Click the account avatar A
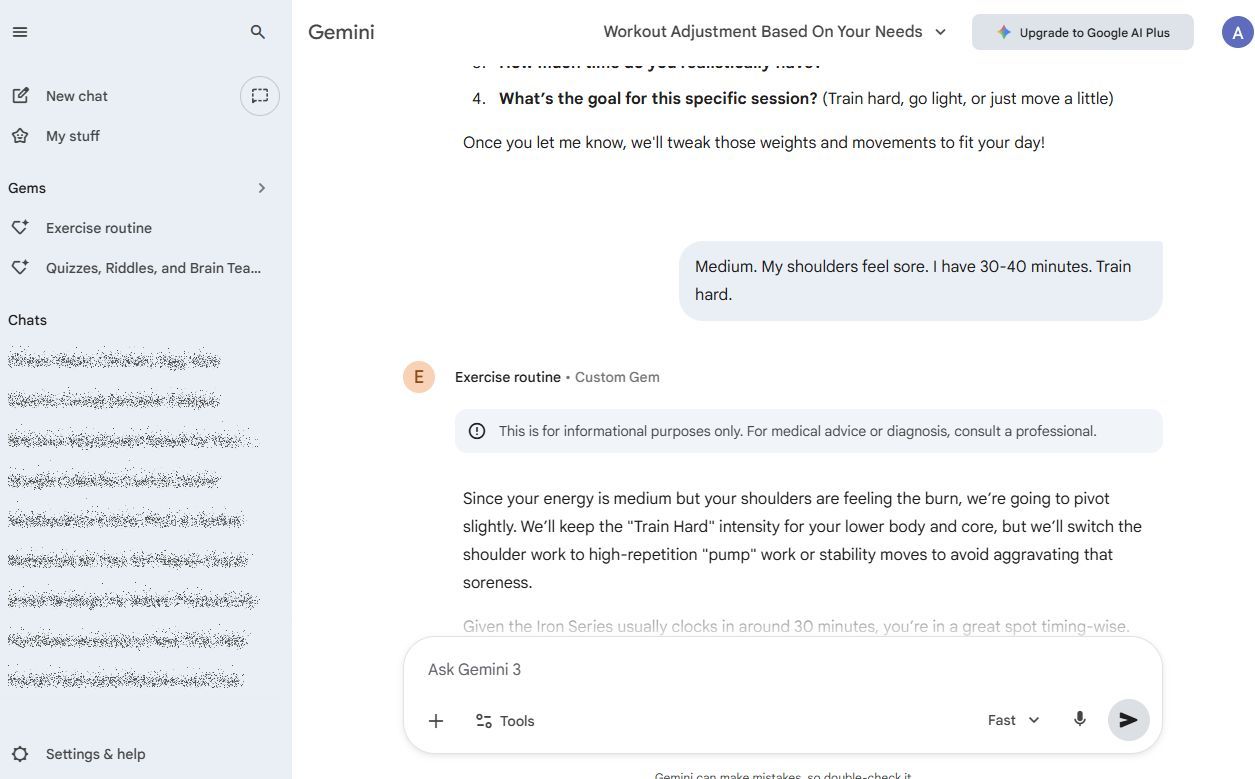 pyautogui.click(x=1238, y=32)
